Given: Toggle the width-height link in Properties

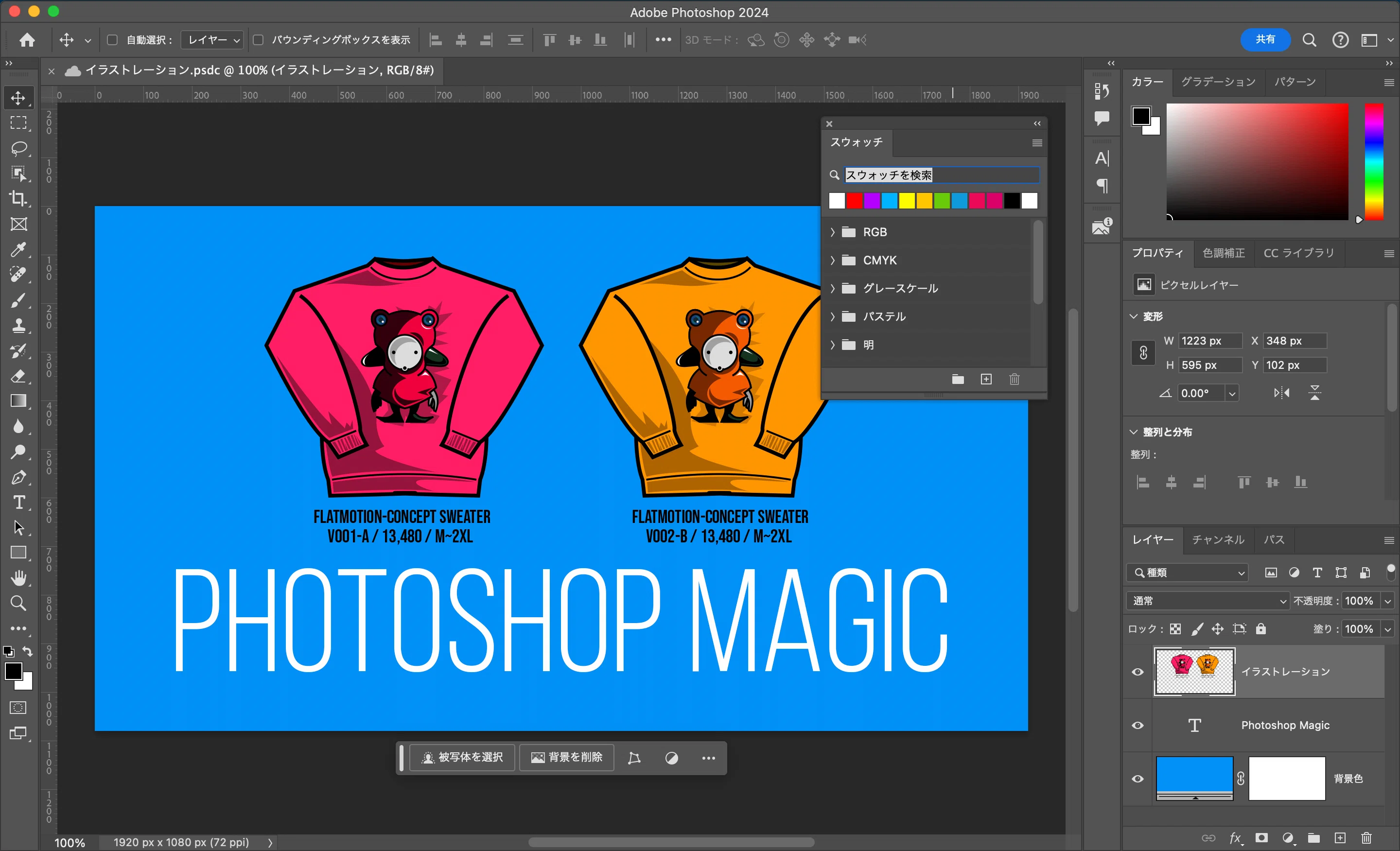Looking at the screenshot, I should (x=1144, y=353).
